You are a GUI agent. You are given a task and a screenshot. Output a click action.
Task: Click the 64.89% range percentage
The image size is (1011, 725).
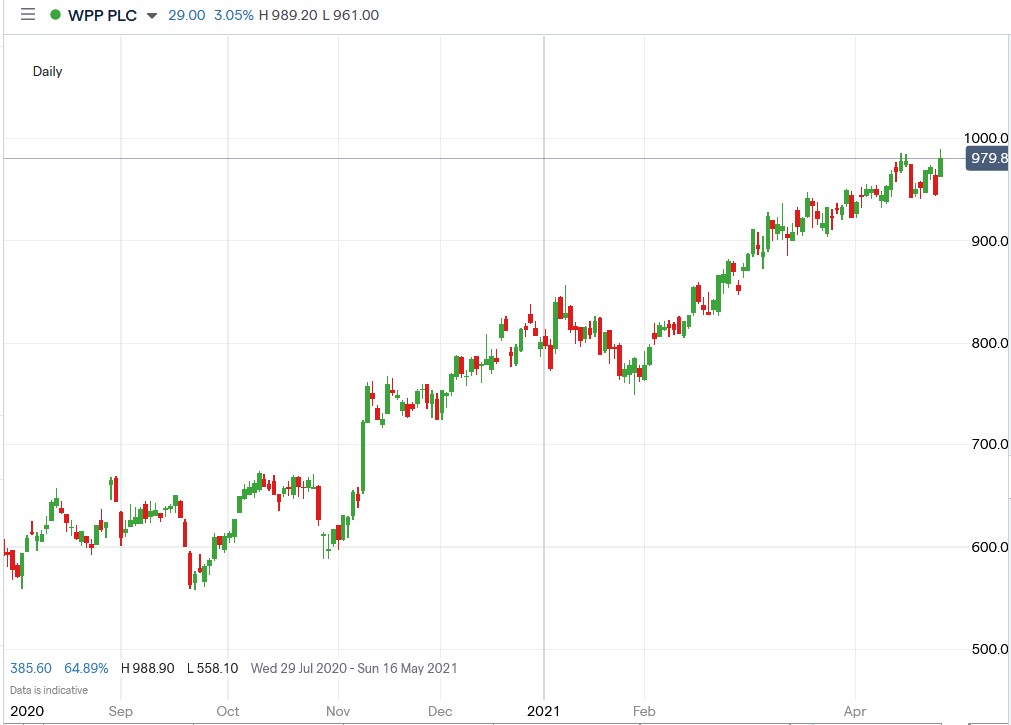pos(86,668)
